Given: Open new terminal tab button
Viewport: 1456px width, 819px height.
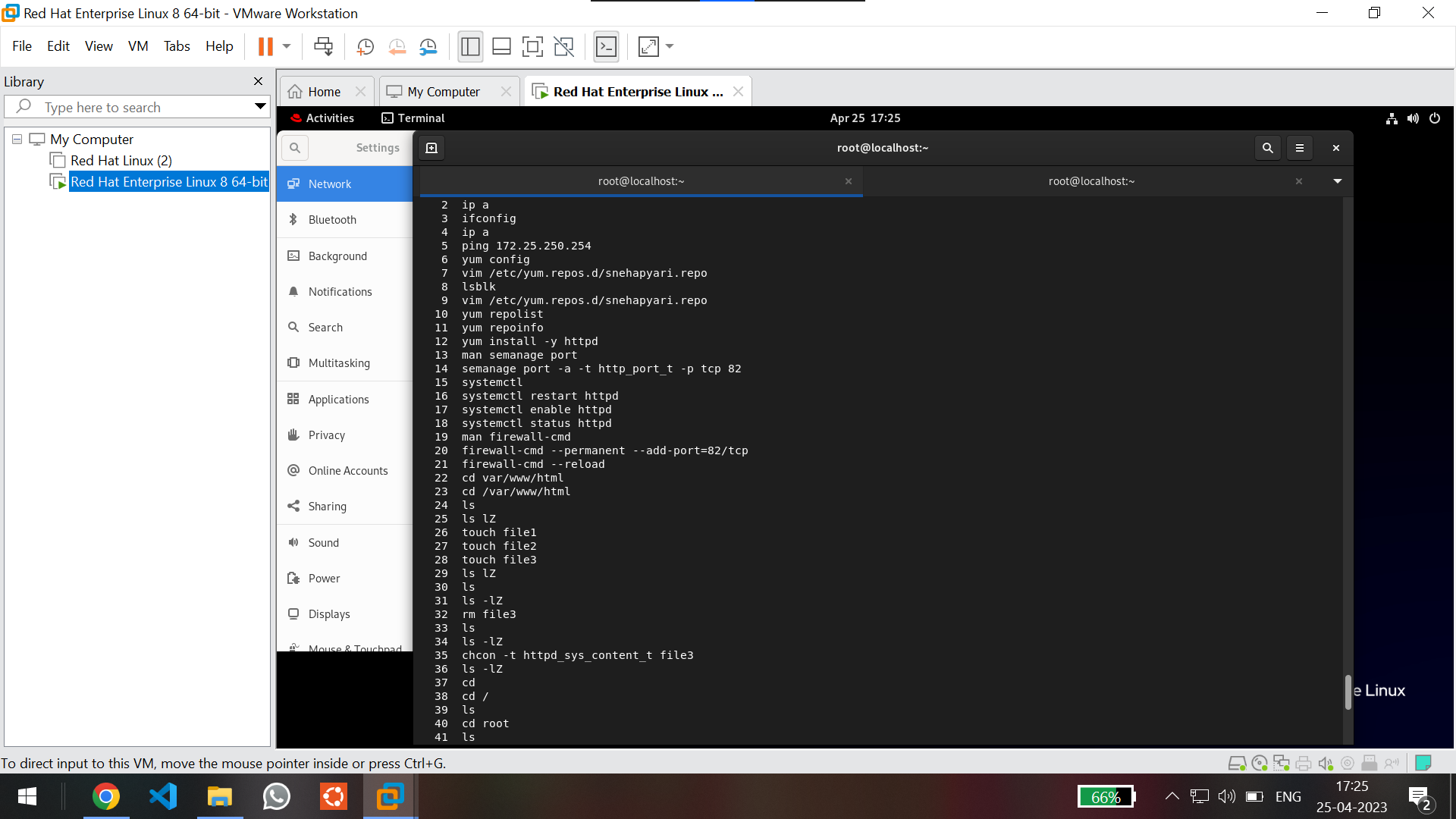Looking at the screenshot, I should point(431,148).
